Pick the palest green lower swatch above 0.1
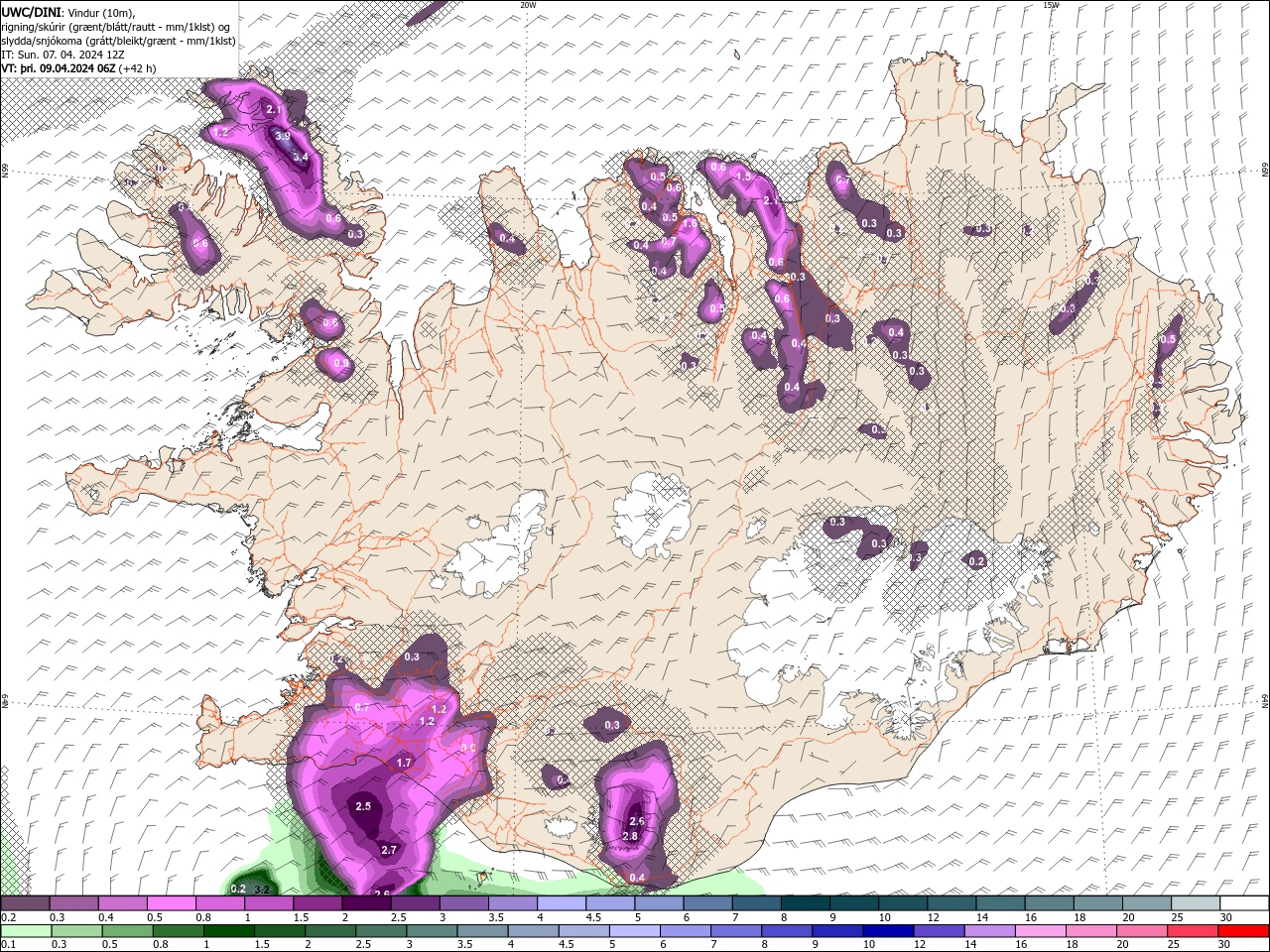The width and height of the screenshot is (1270, 952). [26, 931]
